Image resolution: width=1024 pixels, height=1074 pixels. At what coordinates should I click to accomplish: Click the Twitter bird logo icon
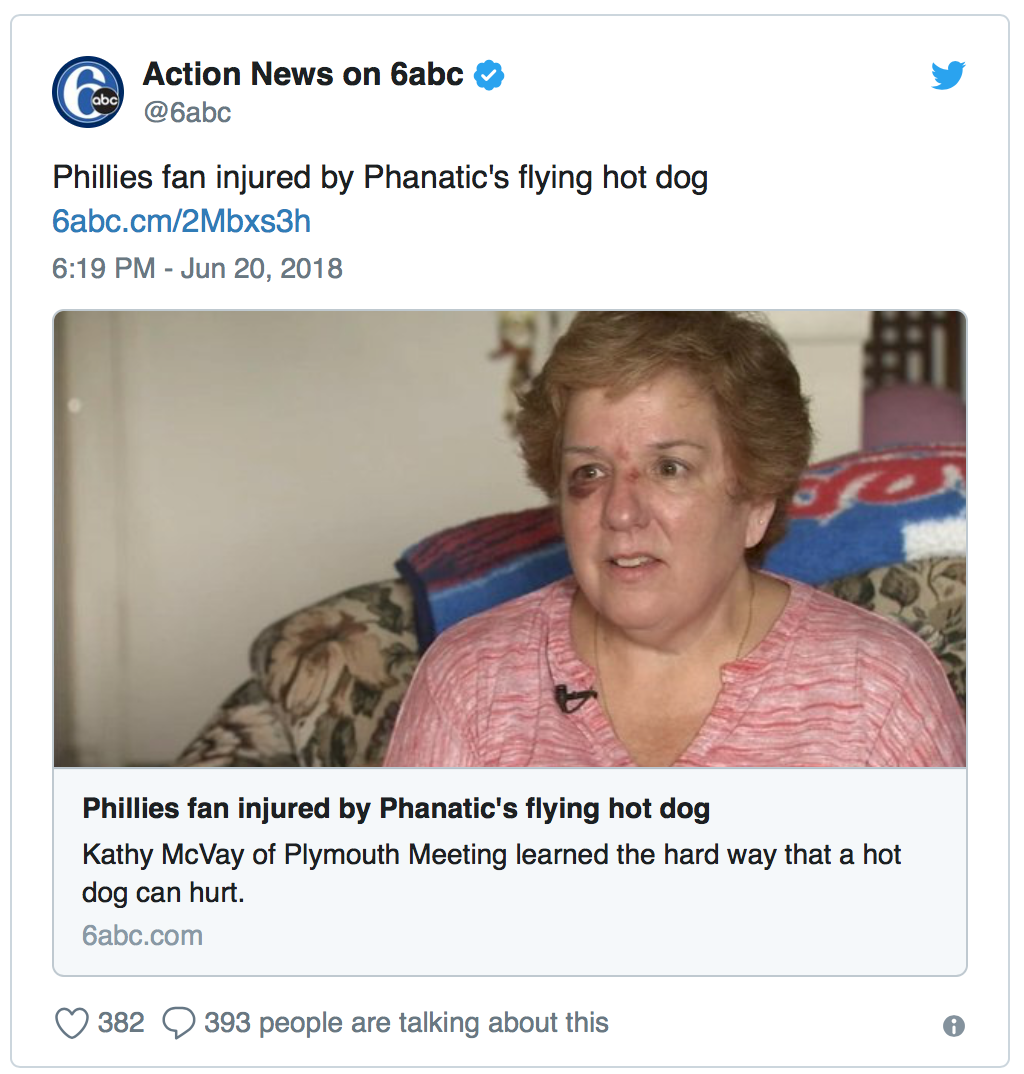(948, 75)
